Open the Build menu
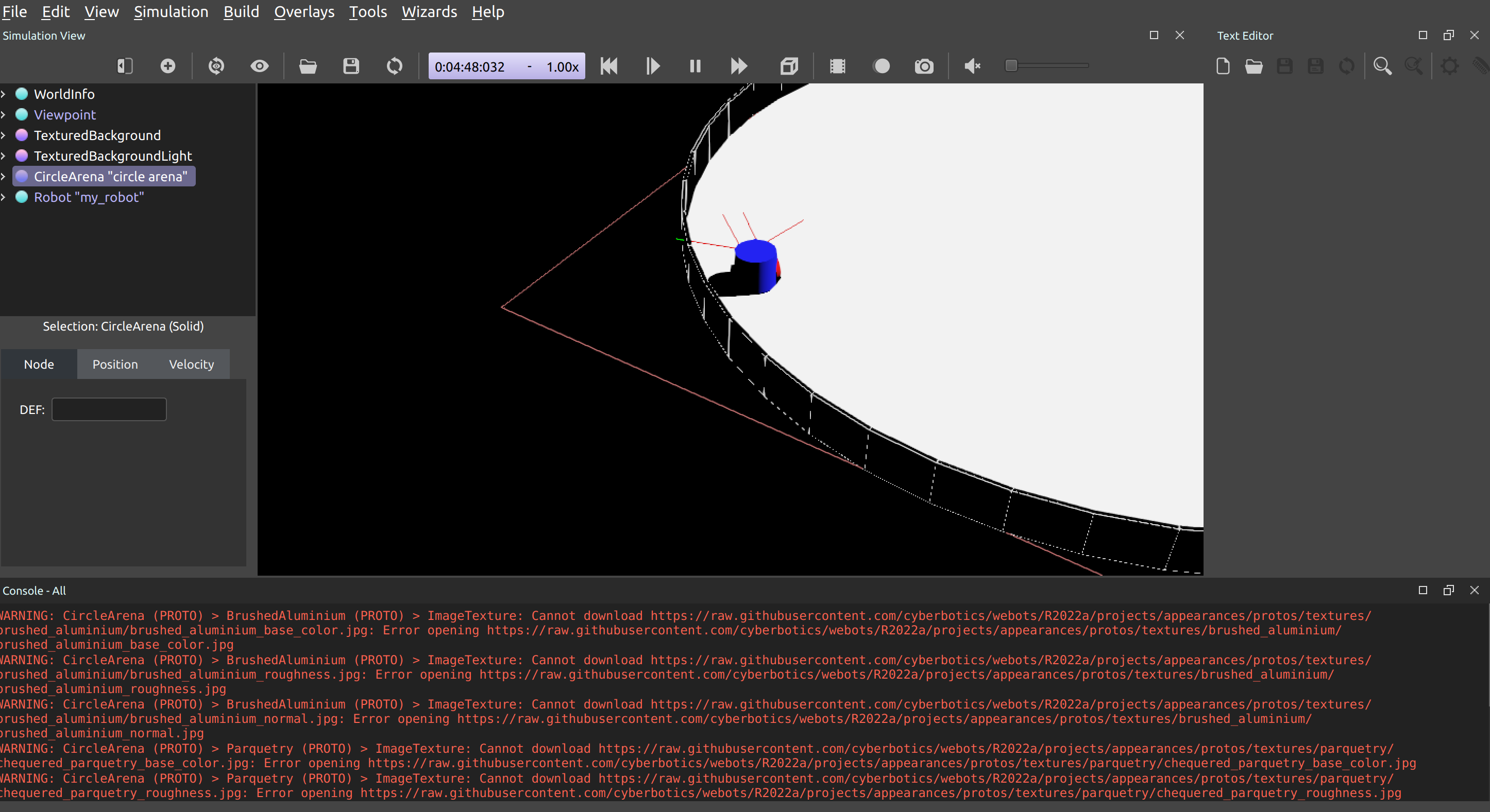The width and height of the screenshot is (1490, 812). pos(241,11)
